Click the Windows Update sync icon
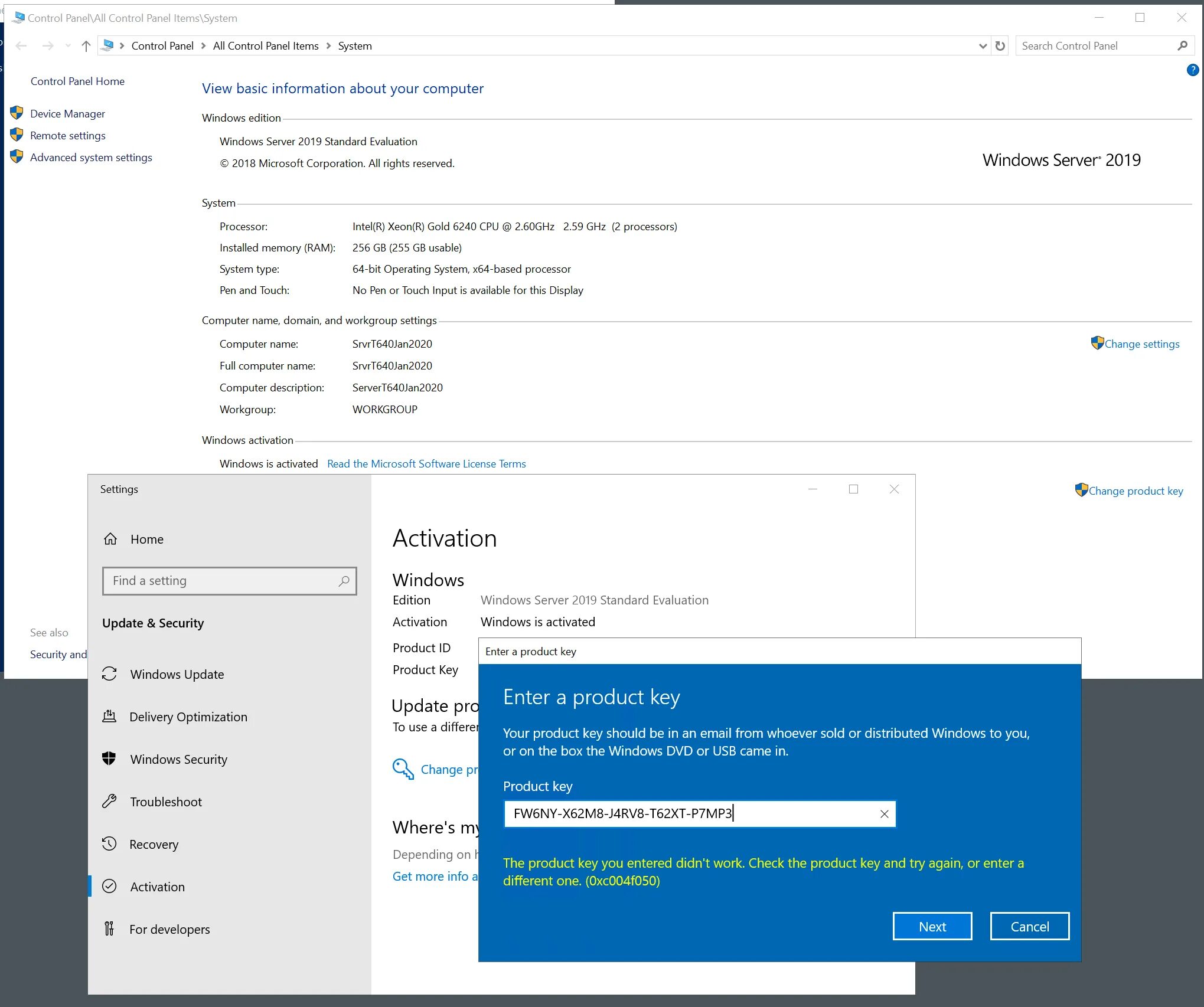This screenshot has width=1204, height=1007. (109, 674)
